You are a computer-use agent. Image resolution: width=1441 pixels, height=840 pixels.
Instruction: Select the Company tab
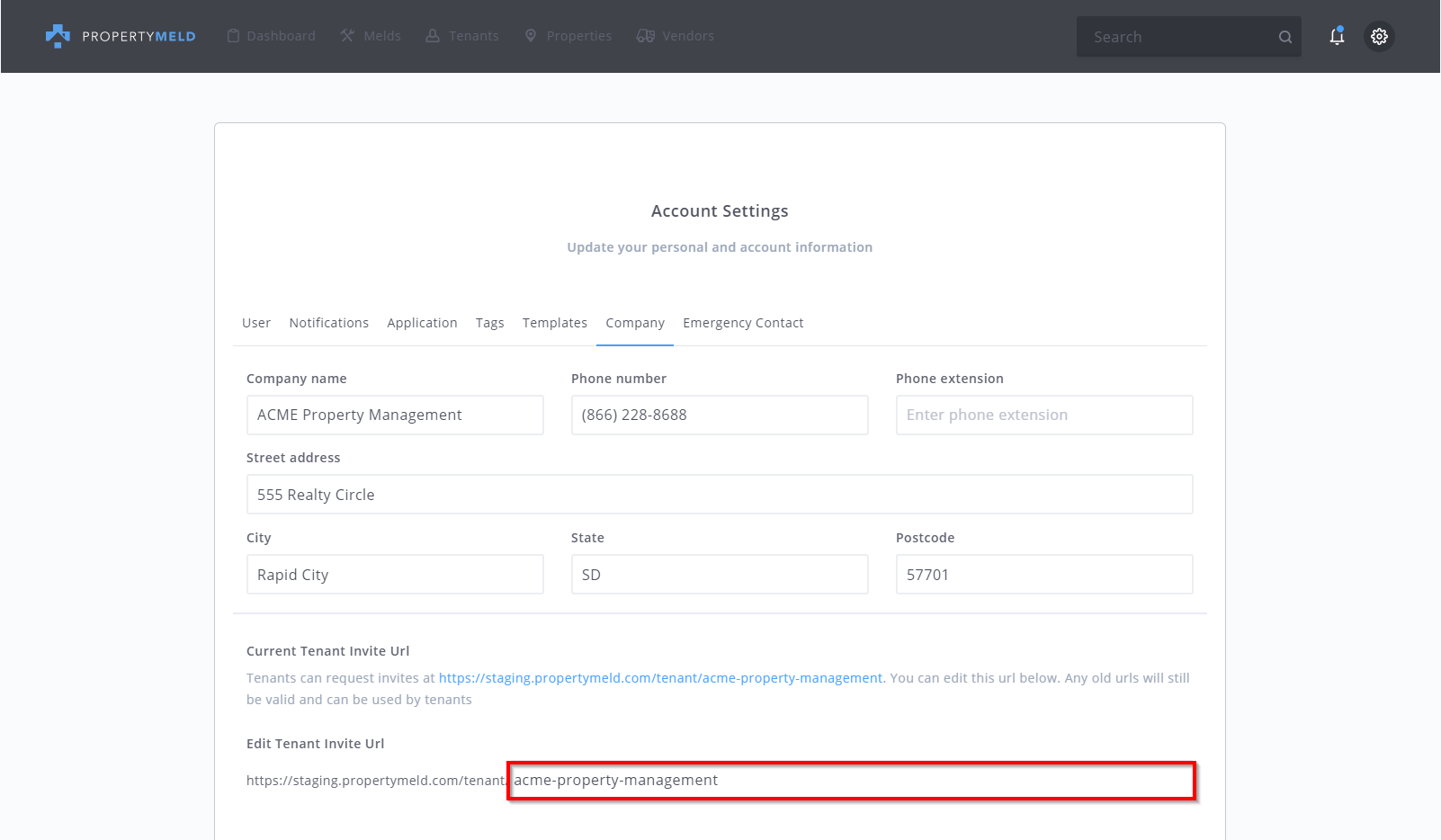pyautogui.click(x=635, y=323)
